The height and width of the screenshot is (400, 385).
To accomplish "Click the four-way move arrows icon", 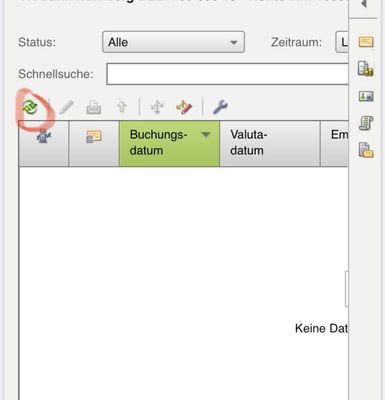I will 157,107.
